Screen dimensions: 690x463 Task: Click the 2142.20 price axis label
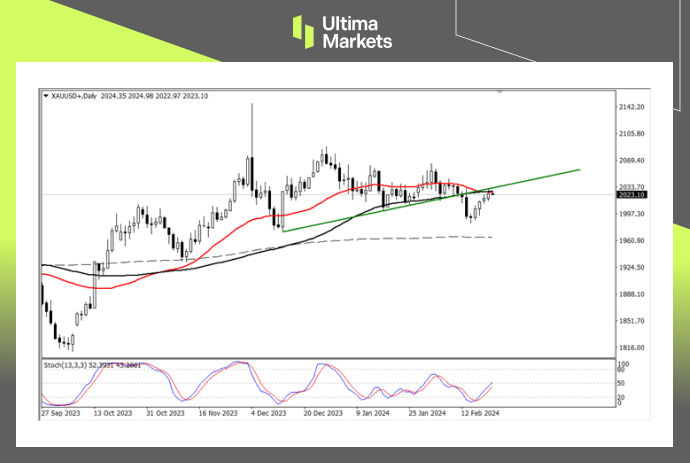coord(631,107)
